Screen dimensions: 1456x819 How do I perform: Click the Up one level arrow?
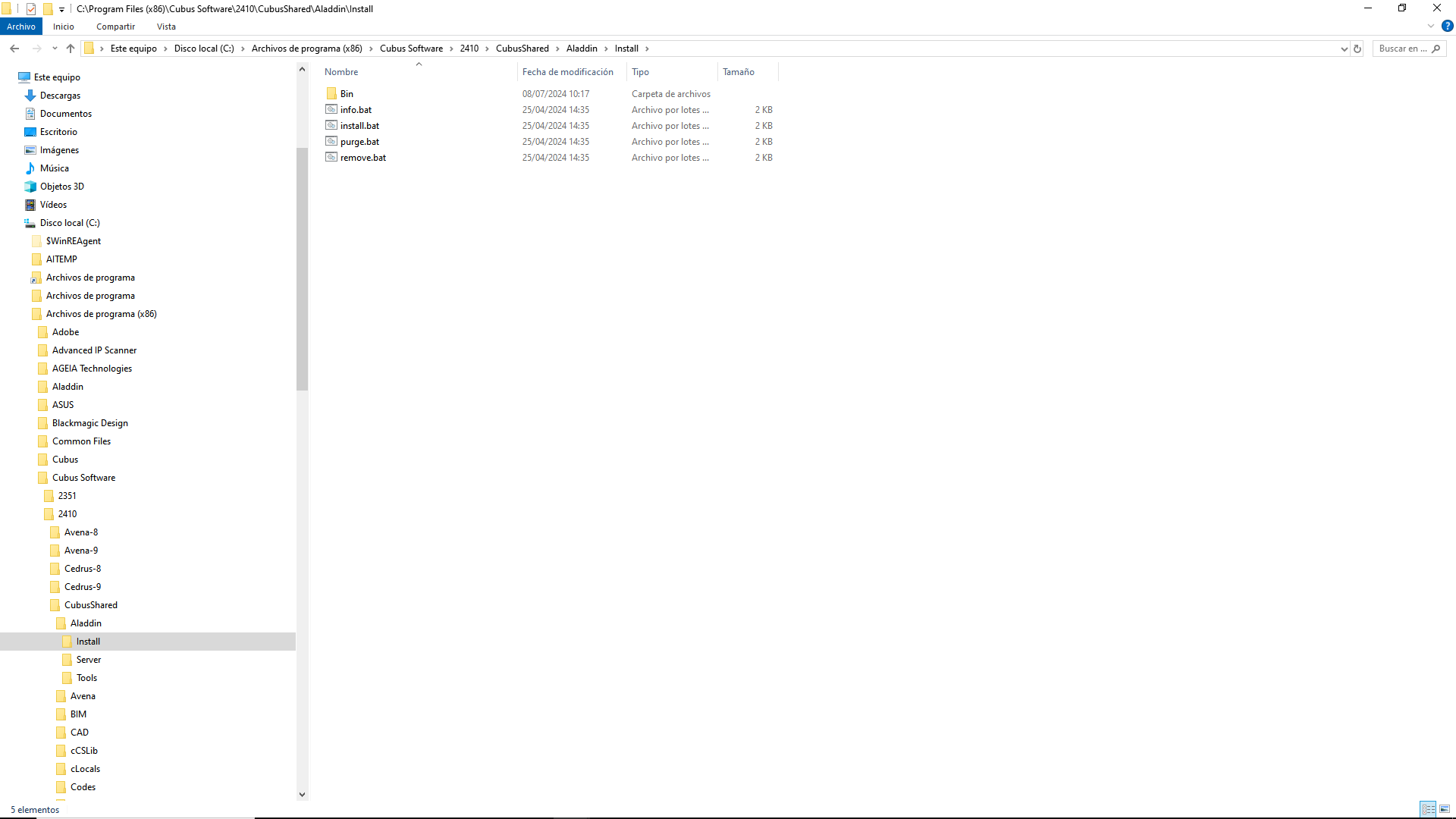point(71,49)
